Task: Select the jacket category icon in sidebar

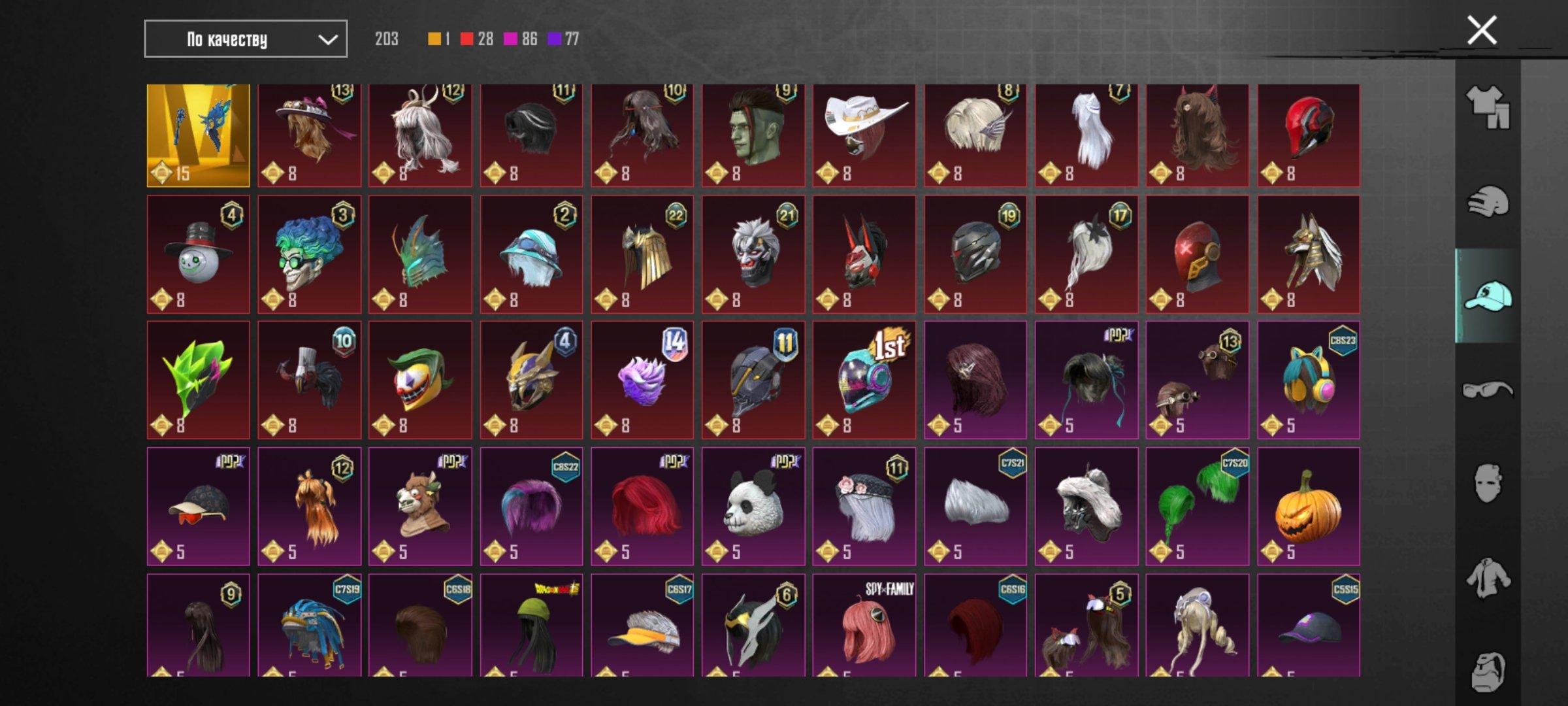Action: click(x=1488, y=578)
